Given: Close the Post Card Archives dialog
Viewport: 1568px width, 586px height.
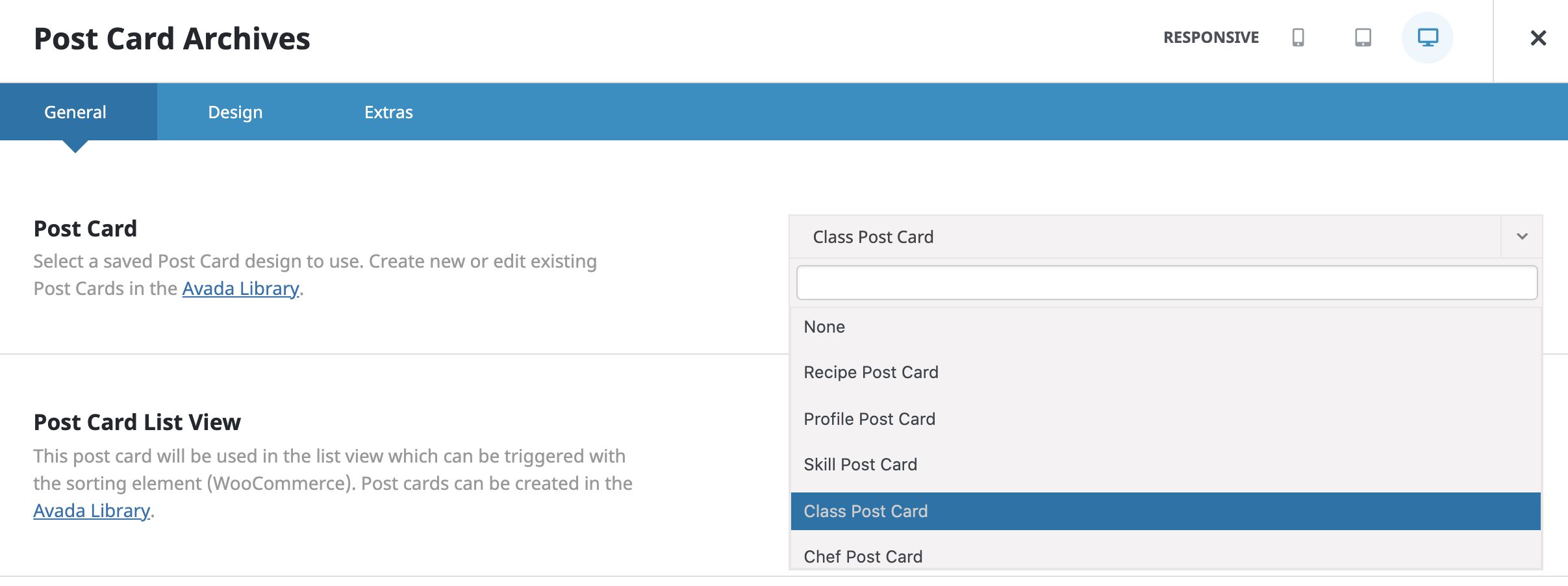Looking at the screenshot, I should point(1537,38).
